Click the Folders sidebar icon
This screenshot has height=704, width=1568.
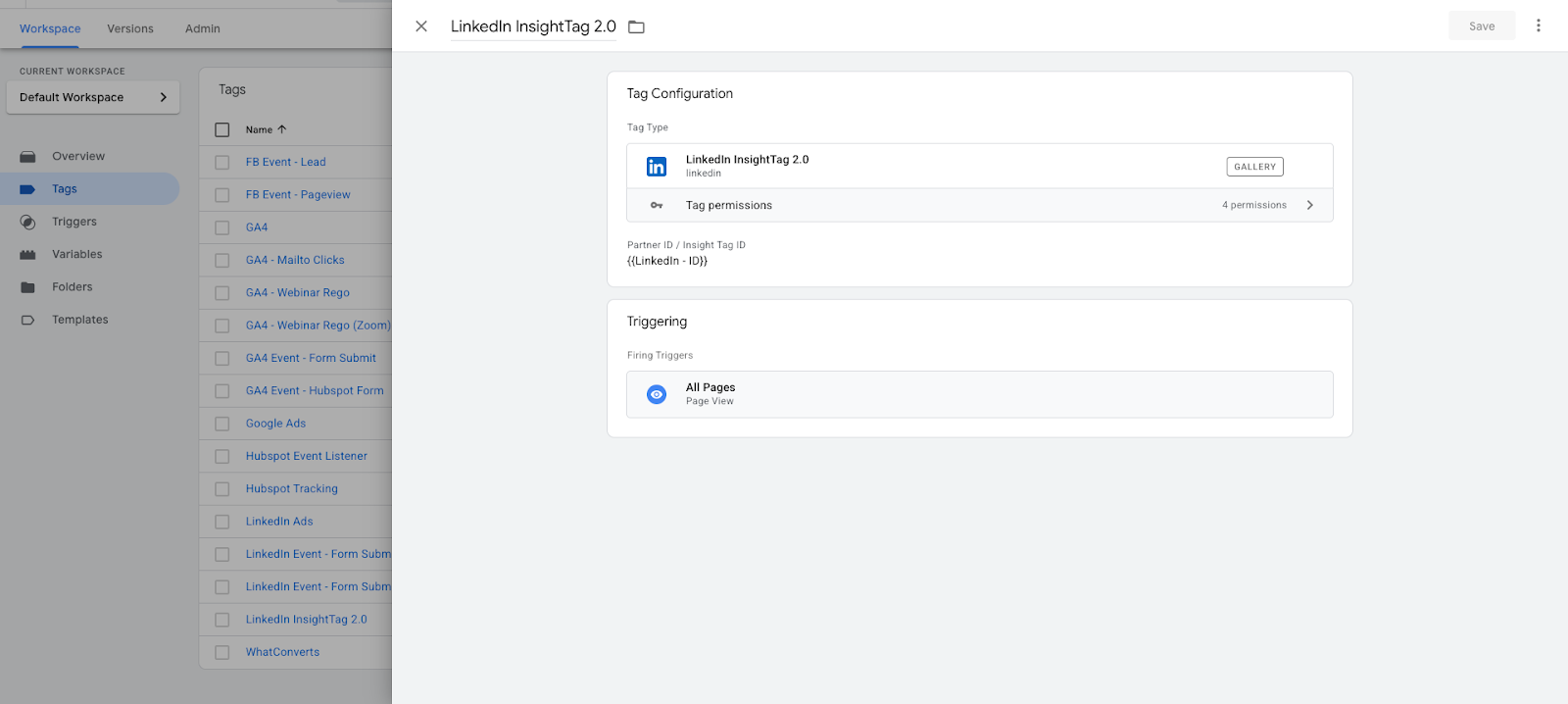coord(27,287)
